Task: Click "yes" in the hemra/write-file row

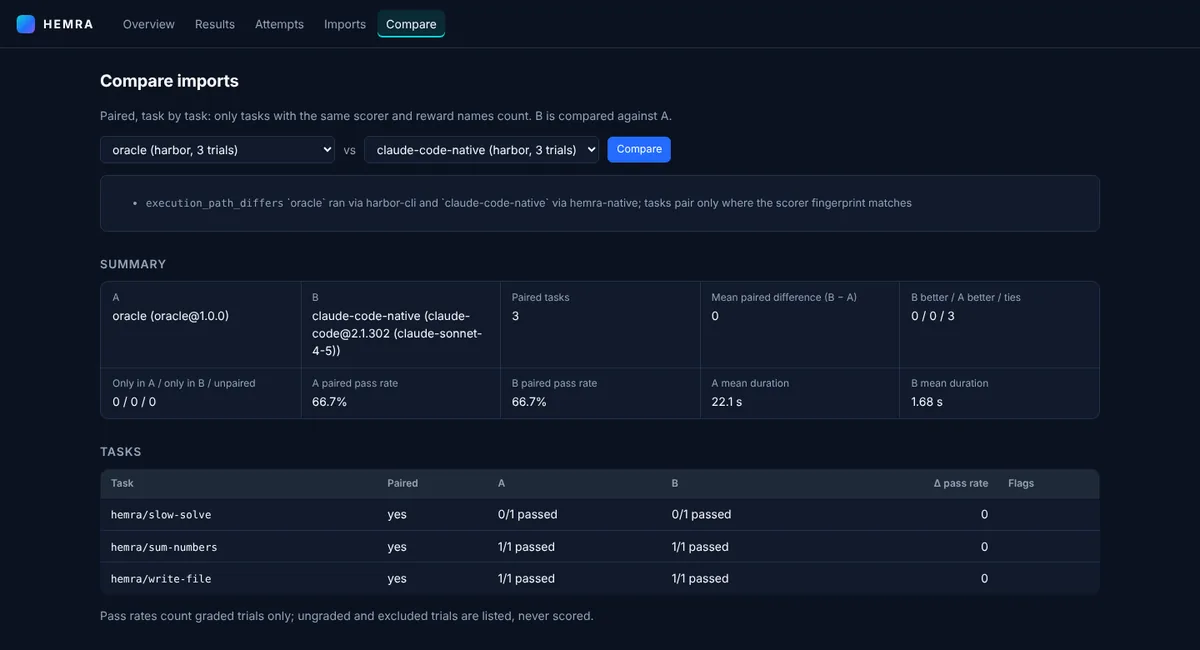Action: coord(397,579)
